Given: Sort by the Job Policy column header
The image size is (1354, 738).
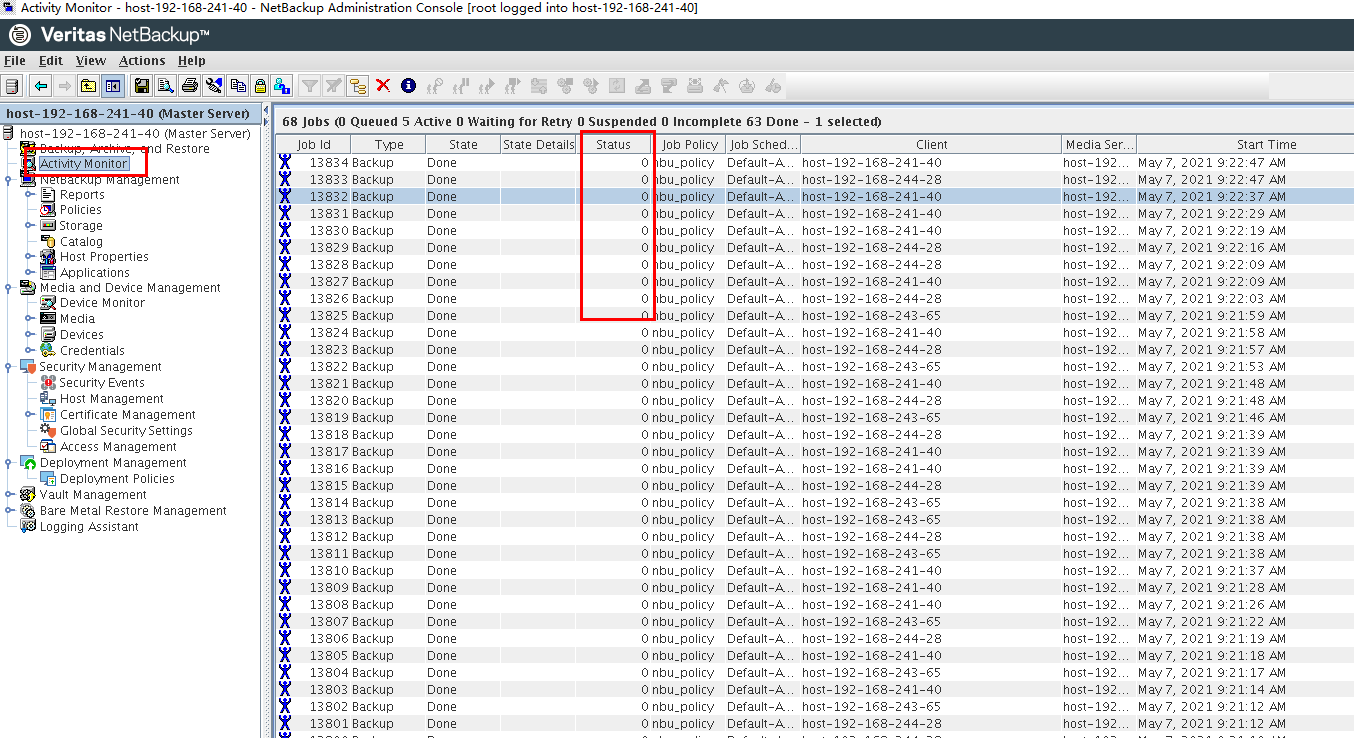Looking at the screenshot, I should pos(689,145).
